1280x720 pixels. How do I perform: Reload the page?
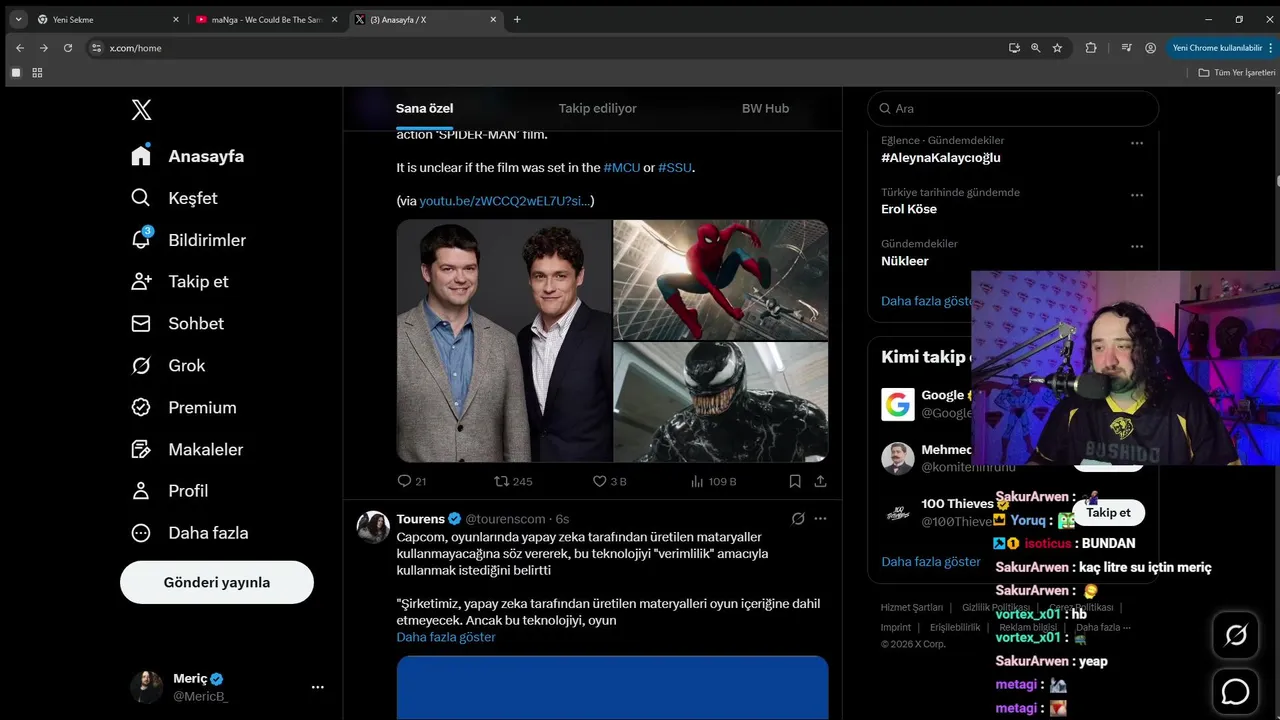click(x=68, y=48)
